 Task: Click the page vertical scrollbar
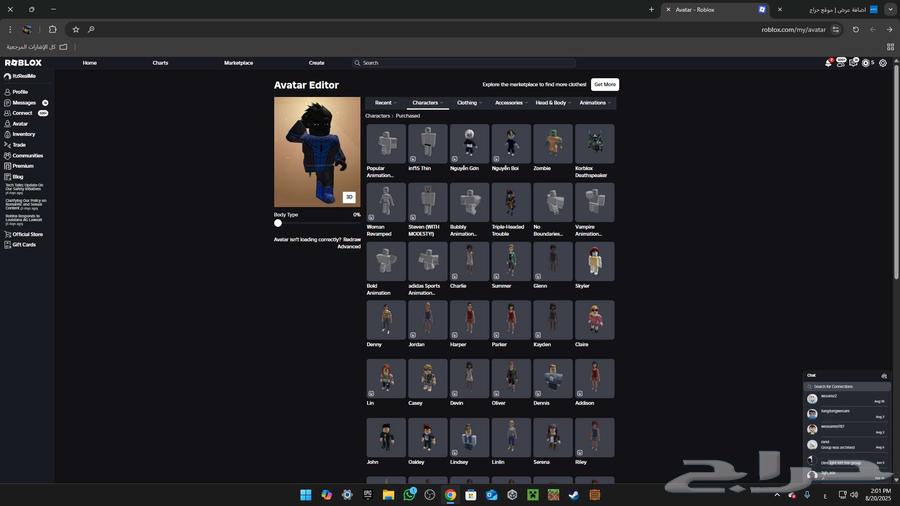(x=896, y=172)
